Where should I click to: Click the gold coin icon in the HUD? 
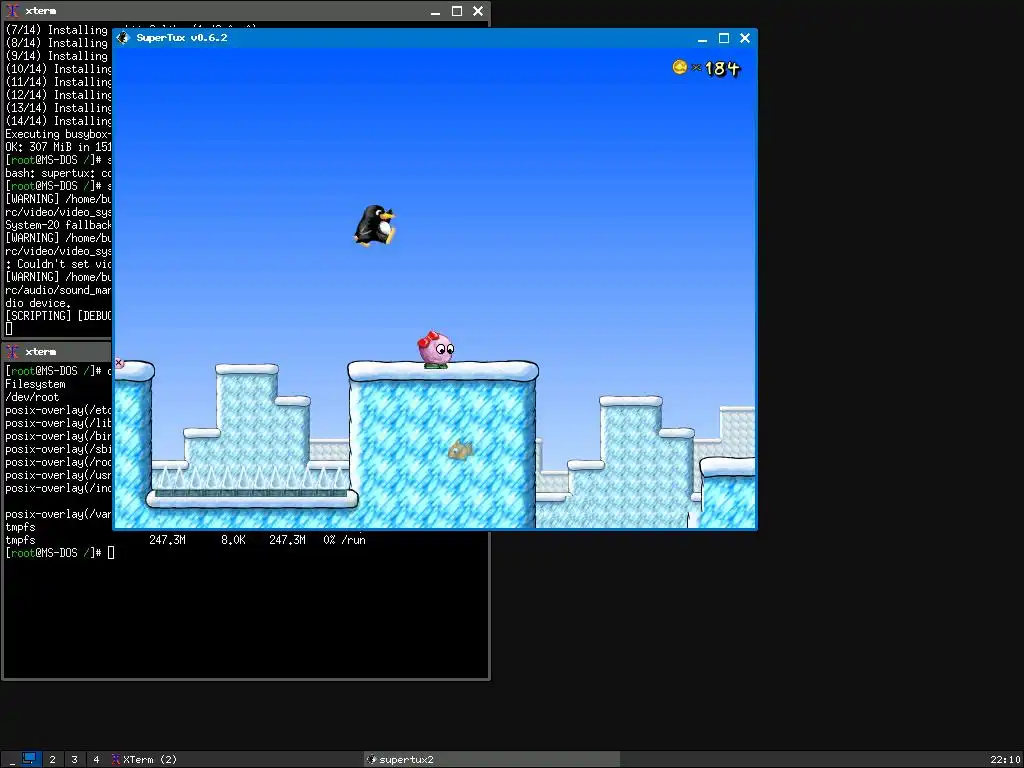coord(680,67)
